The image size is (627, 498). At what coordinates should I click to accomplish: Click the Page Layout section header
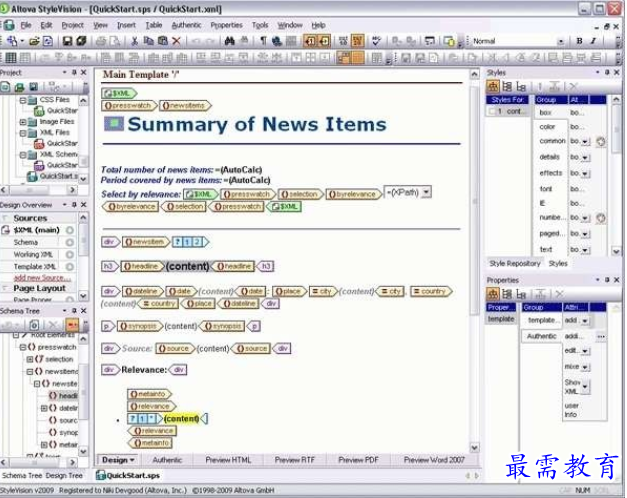[x=39, y=288]
